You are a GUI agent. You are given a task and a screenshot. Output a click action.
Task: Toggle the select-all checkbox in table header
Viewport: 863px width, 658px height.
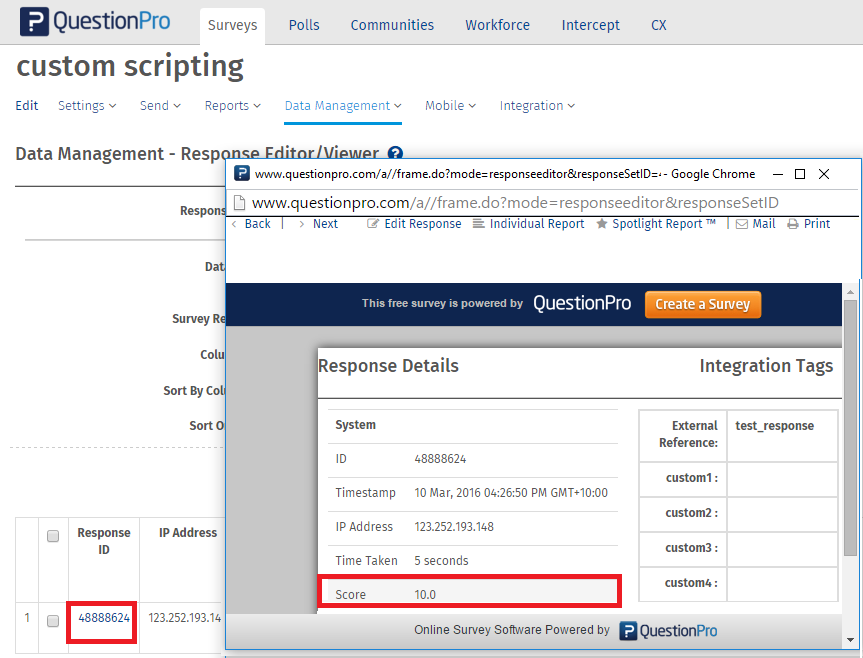53,536
